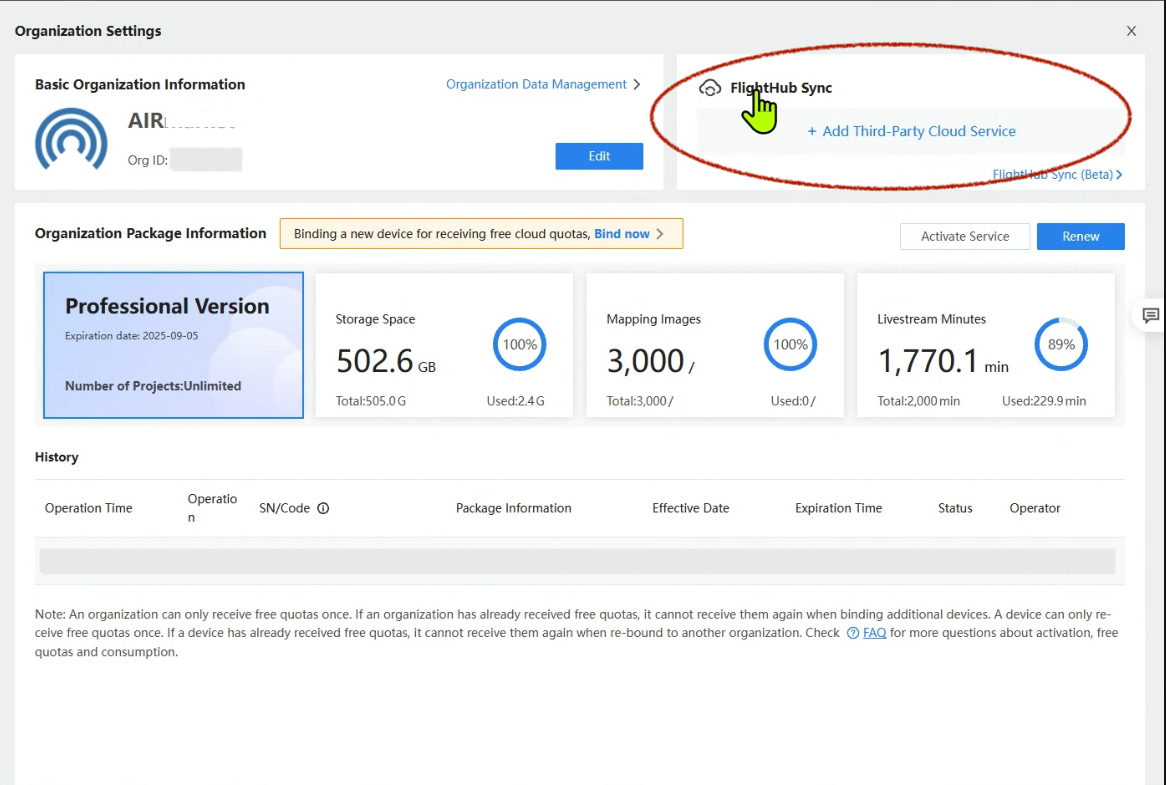Click the Mapping Images 100% progress ring
1166x785 pixels.
790,344
